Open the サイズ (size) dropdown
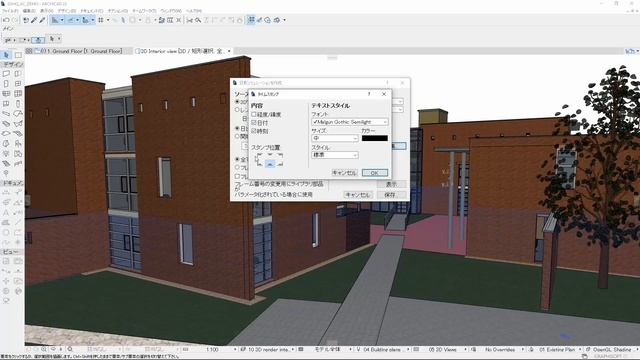 (335, 138)
